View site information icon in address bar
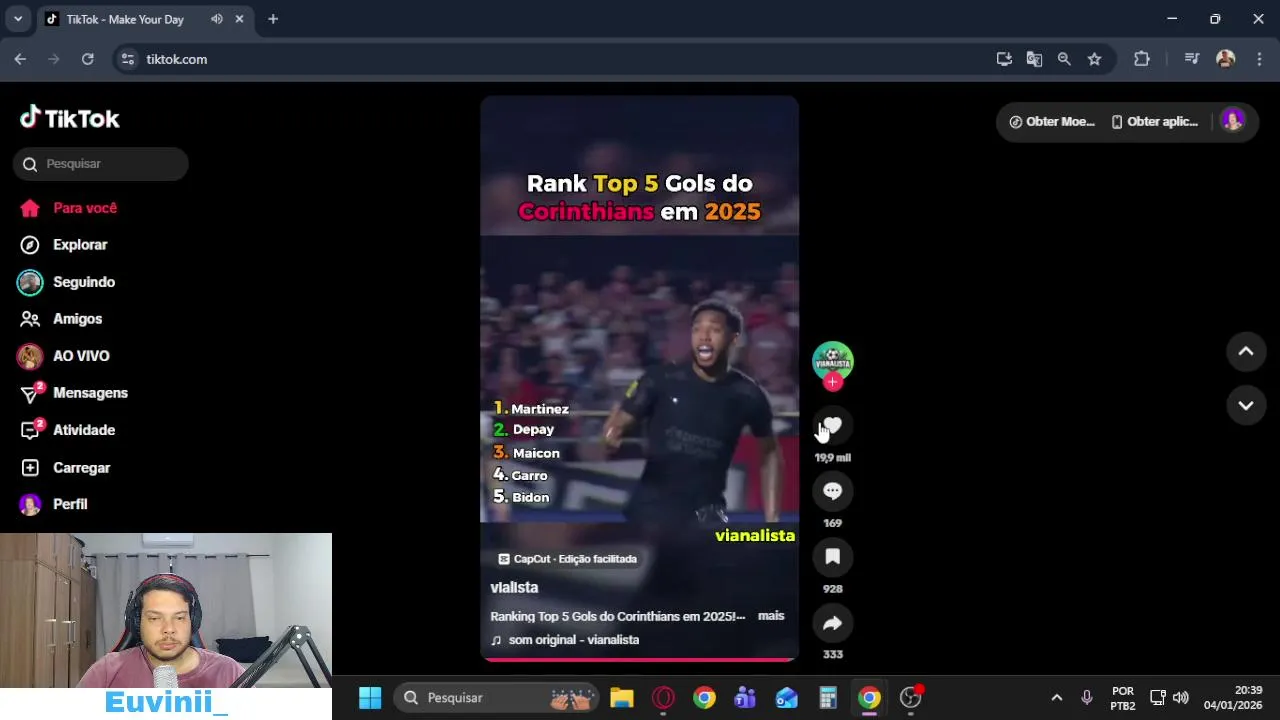1280x720 pixels. point(127,59)
